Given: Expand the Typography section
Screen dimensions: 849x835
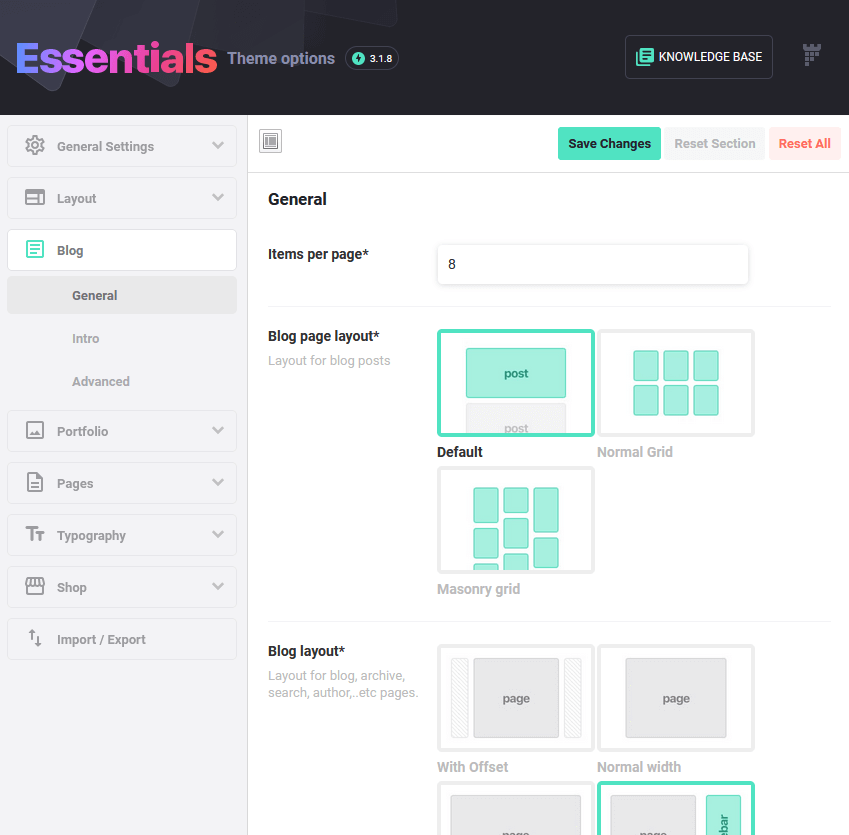Looking at the screenshot, I should [x=219, y=535].
